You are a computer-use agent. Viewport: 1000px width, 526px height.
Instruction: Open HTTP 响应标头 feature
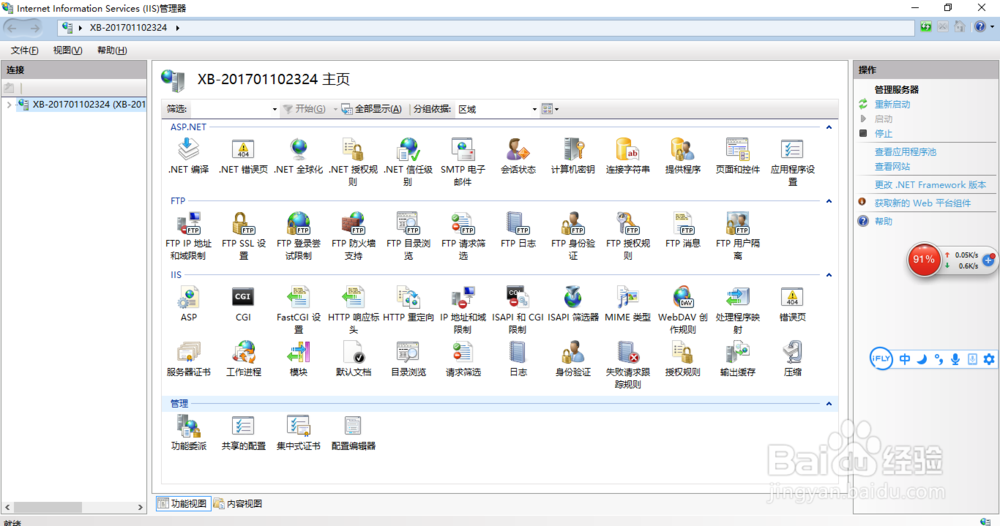353,310
